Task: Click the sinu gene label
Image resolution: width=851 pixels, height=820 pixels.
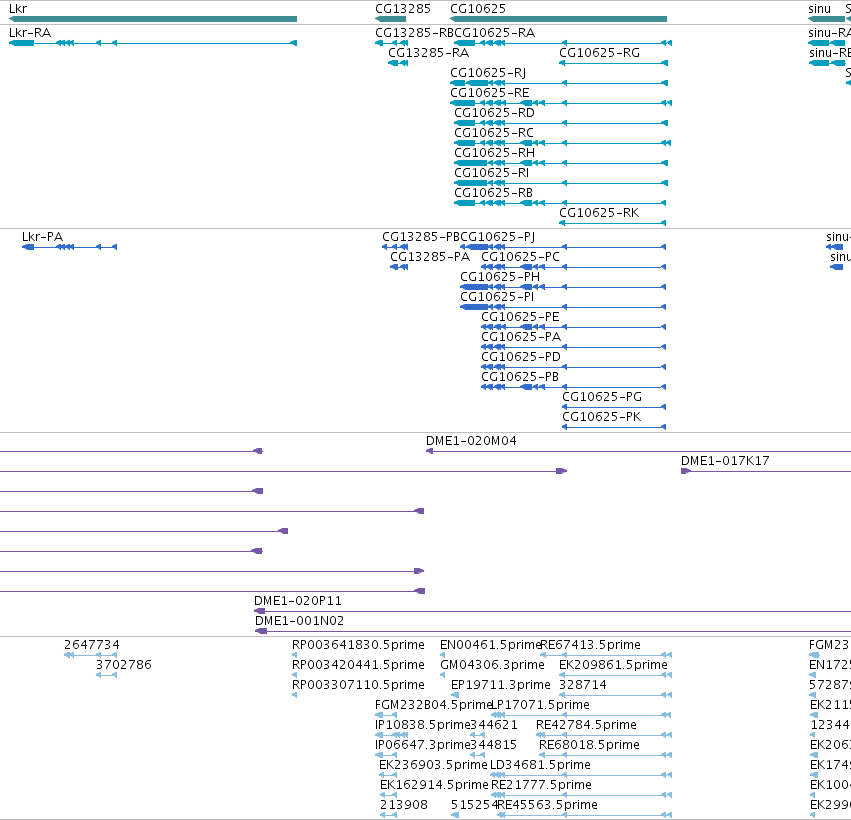Action: pyautogui.click(x=820, y=9)
